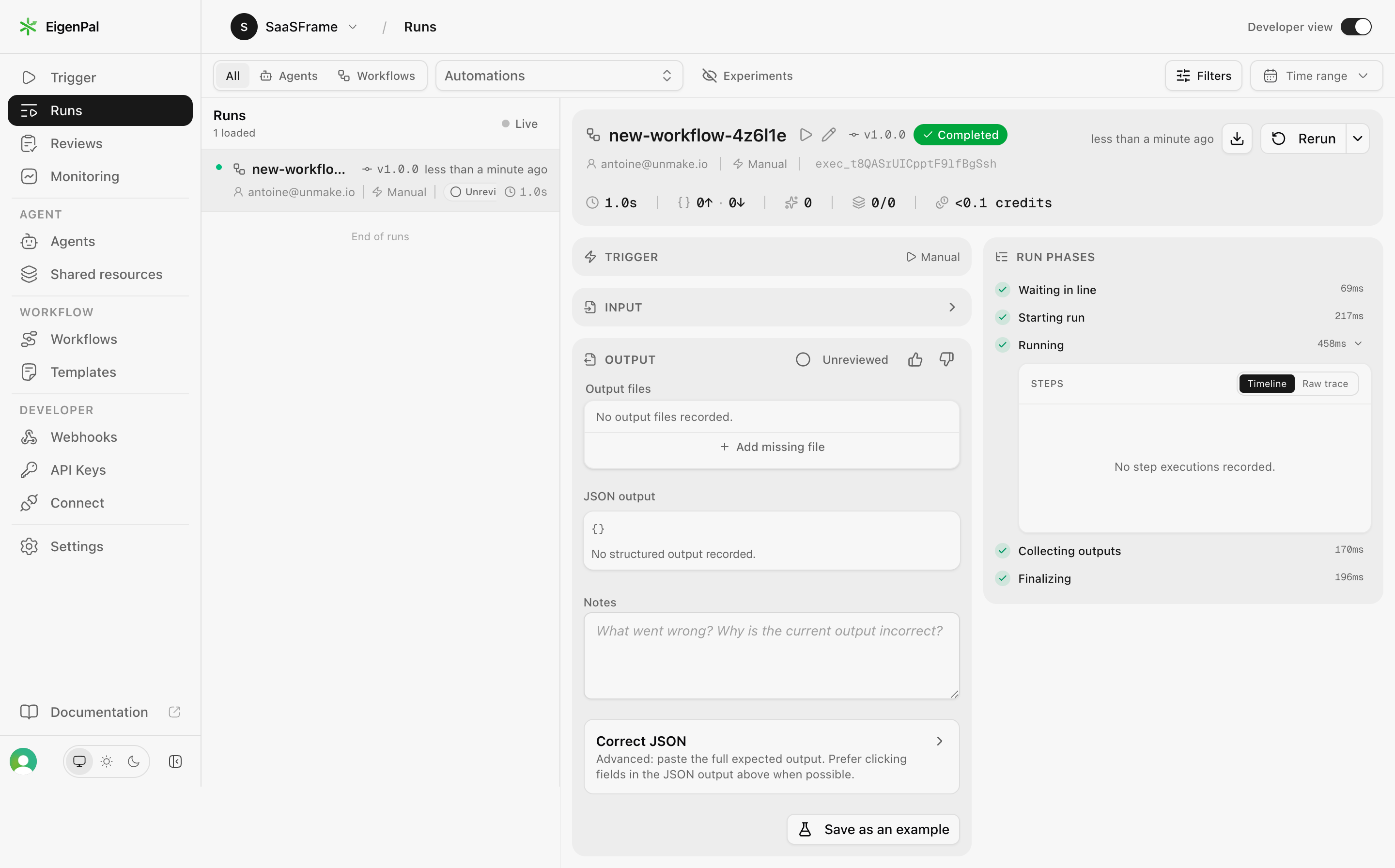1395x868 pixels.
Task: Select the system theme option
Action: [79, 761]
